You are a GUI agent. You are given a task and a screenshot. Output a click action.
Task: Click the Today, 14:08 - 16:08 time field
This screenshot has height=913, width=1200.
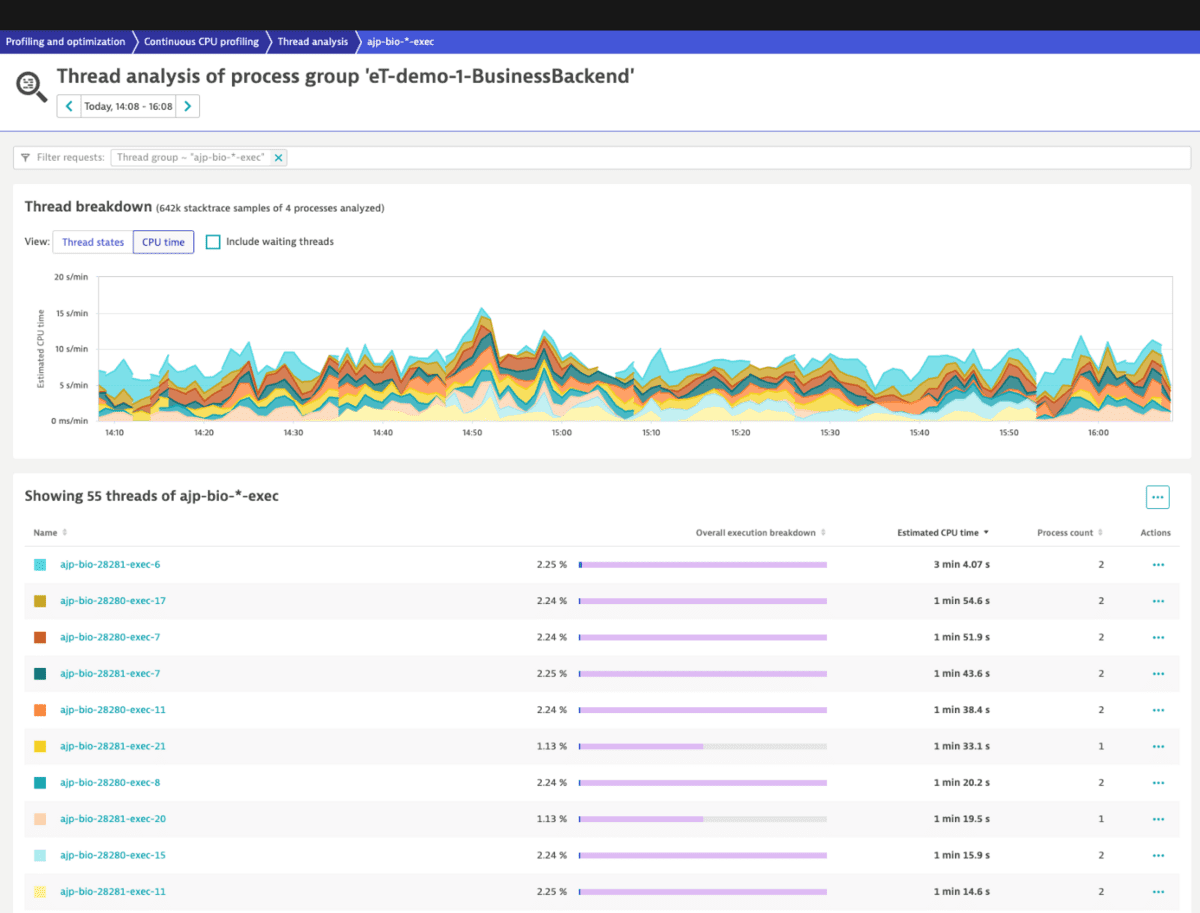[x=128, y=105]
